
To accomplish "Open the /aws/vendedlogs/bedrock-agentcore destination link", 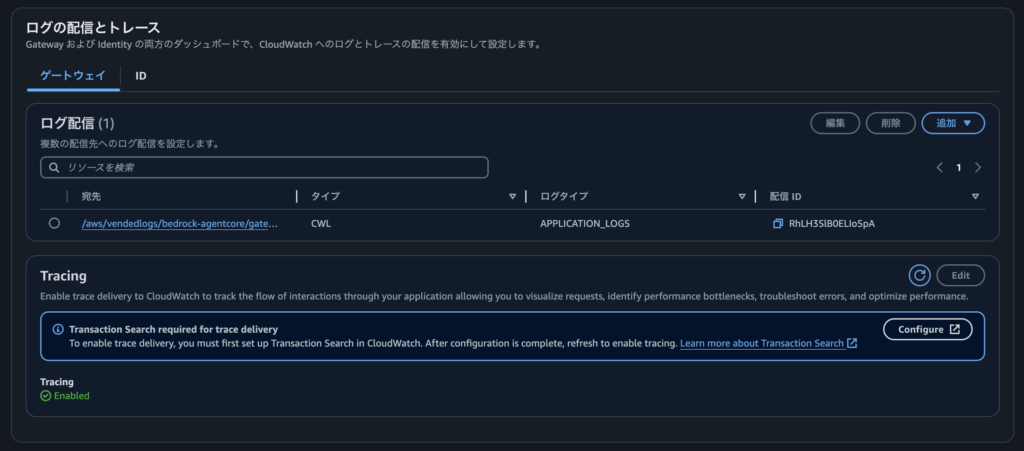I will click(179, 224).
